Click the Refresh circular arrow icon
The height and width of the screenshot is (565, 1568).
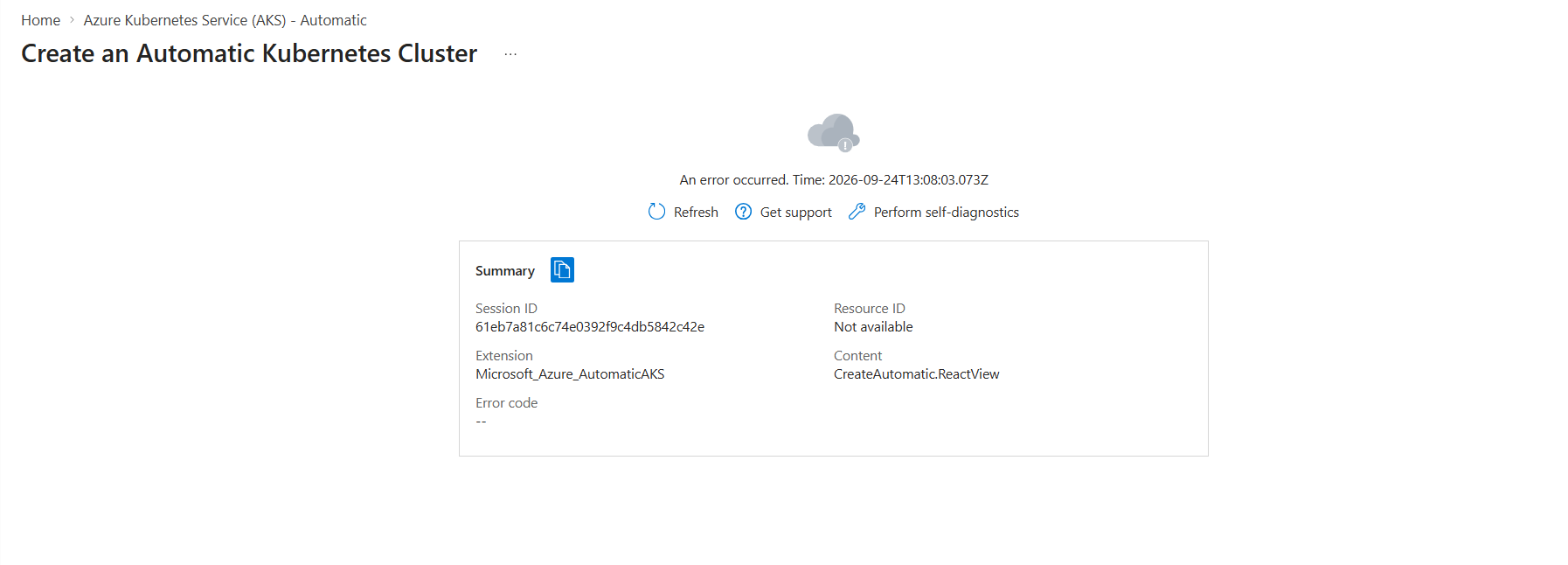point(656,212)
